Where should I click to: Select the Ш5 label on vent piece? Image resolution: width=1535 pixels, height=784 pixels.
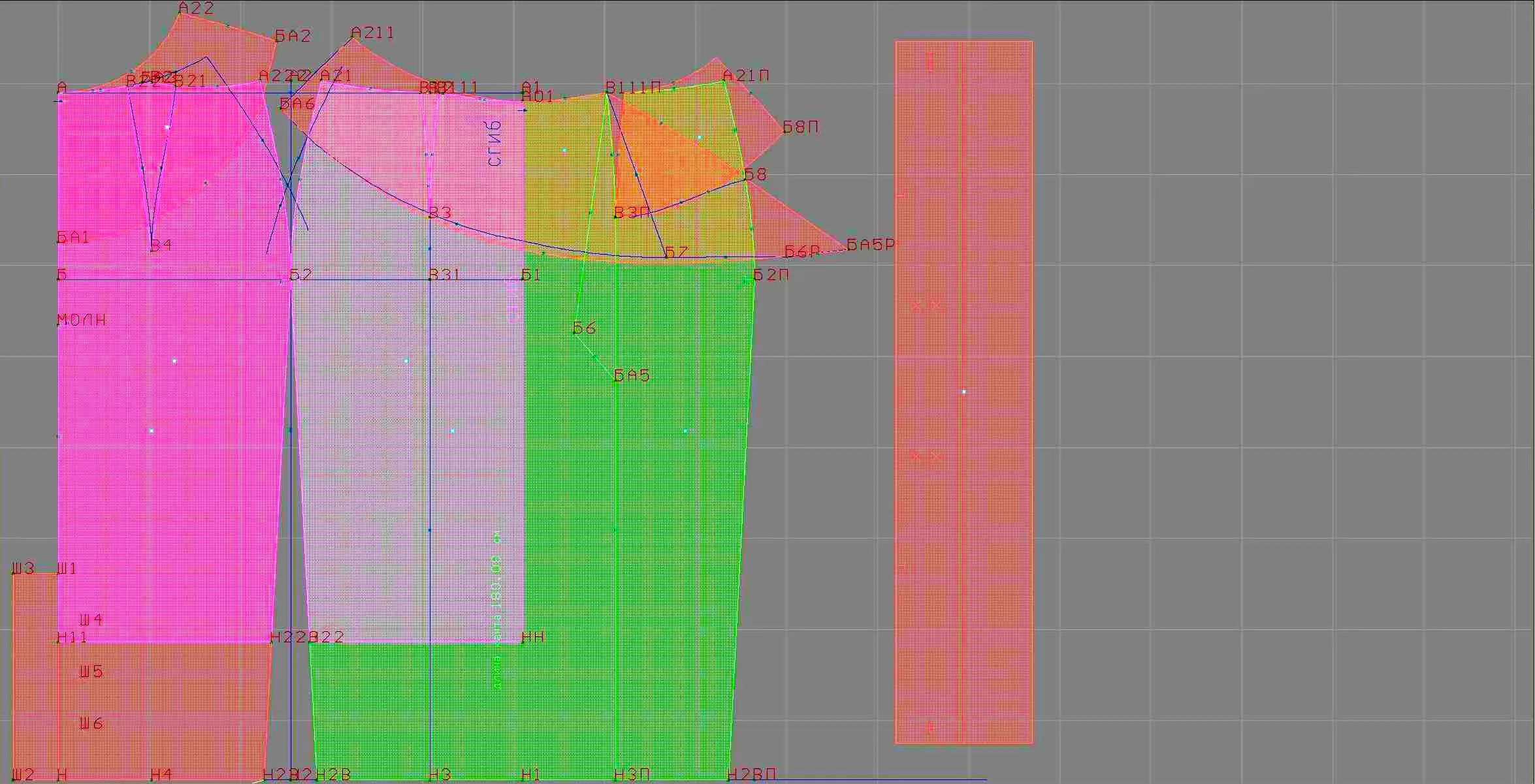click(x=91, y=671)
